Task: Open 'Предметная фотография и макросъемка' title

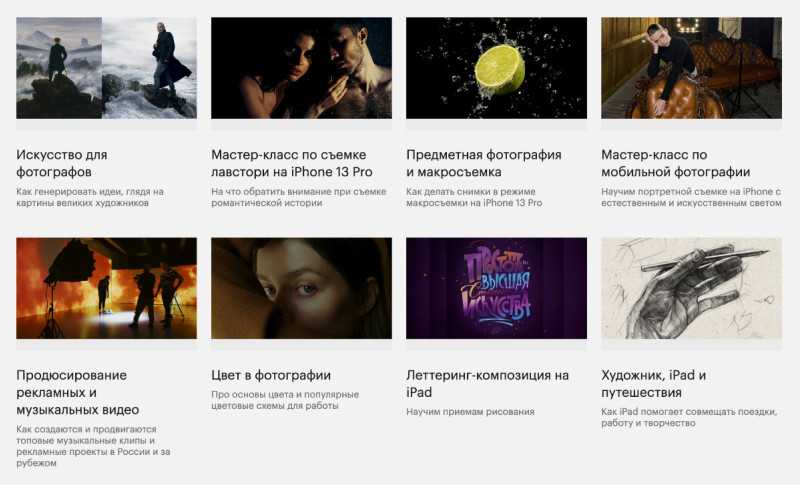Action: click(484, 163)
